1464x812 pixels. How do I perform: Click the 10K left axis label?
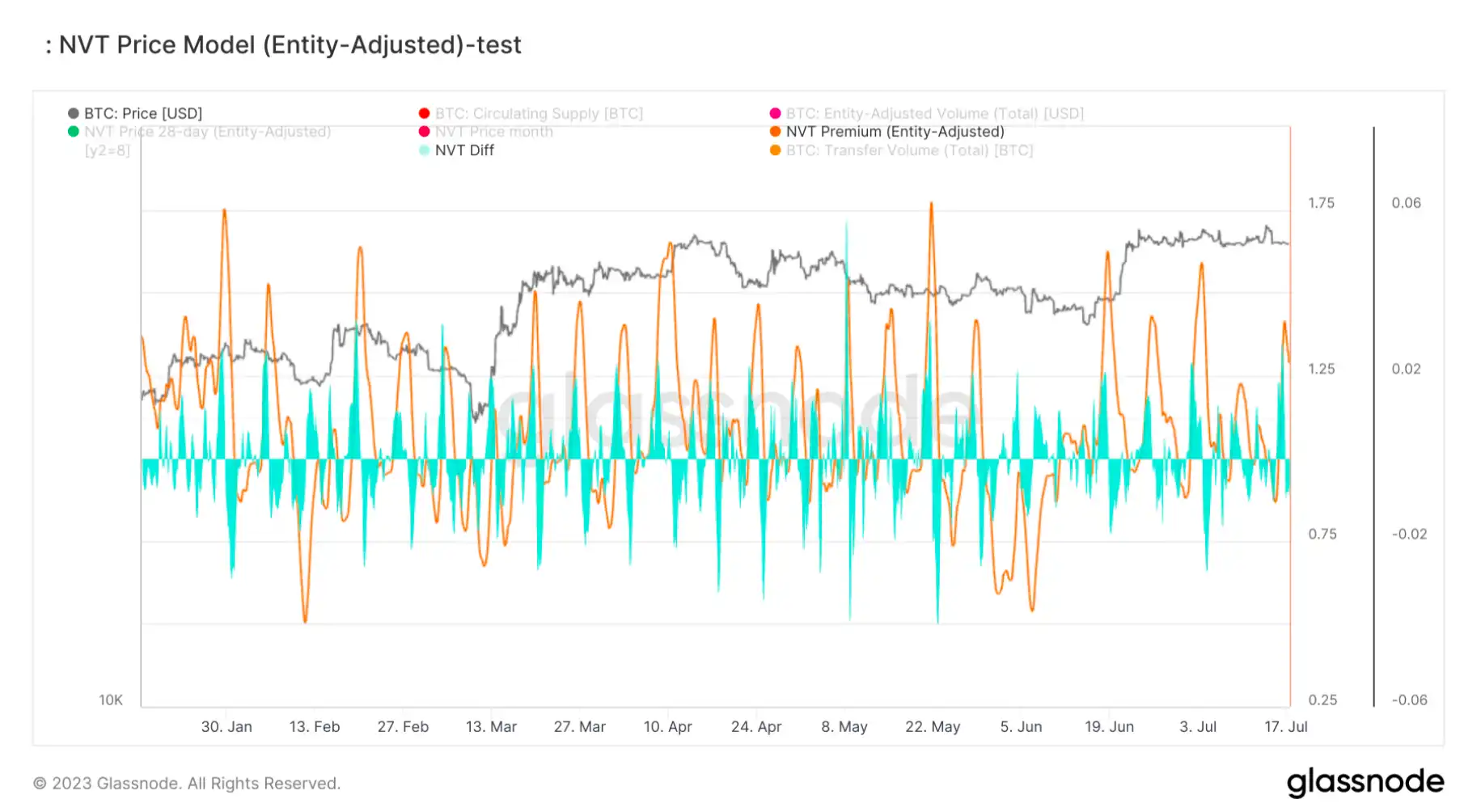coord(111,700)
